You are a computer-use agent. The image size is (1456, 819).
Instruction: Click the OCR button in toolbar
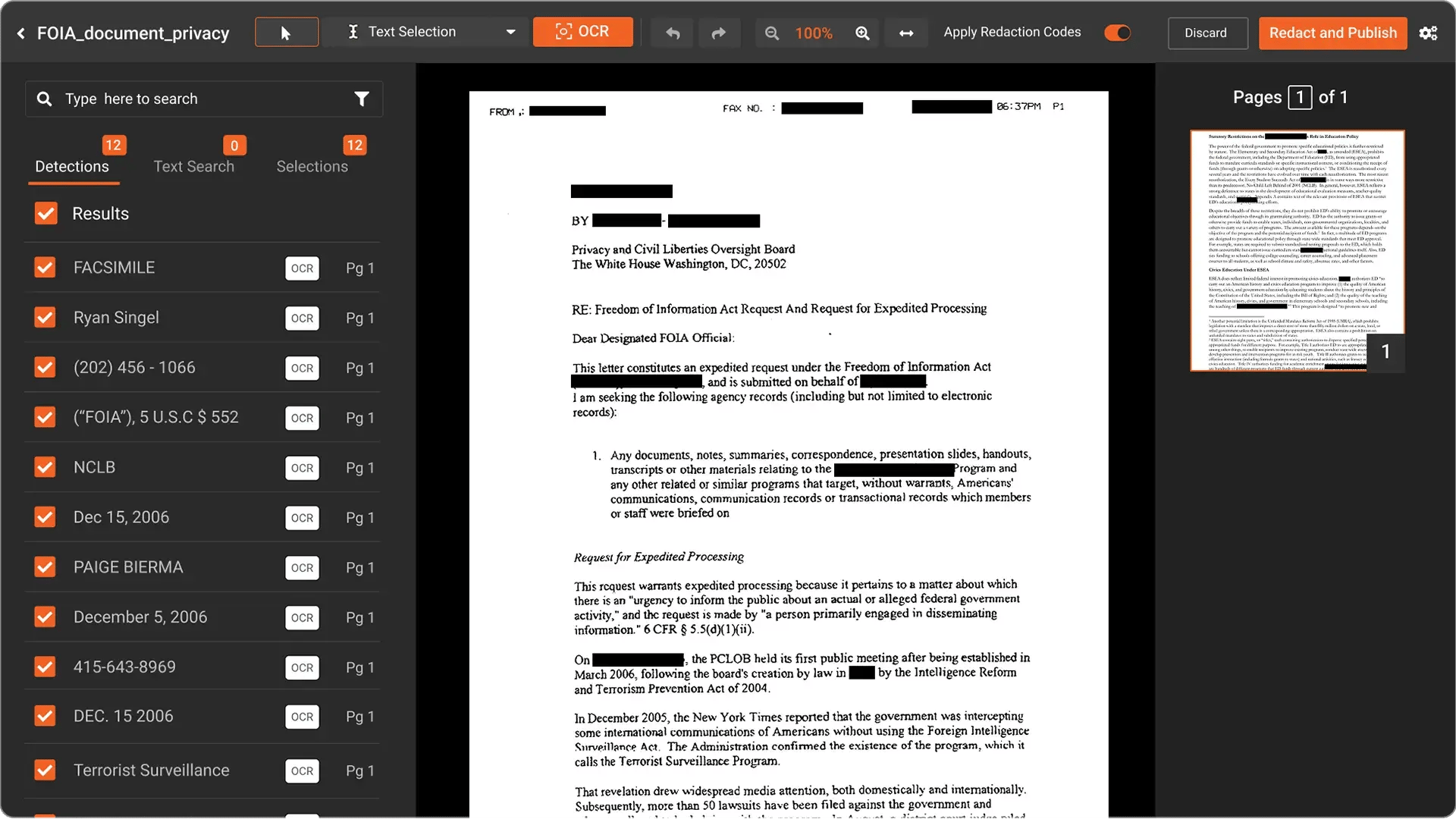tap(582, 32)
